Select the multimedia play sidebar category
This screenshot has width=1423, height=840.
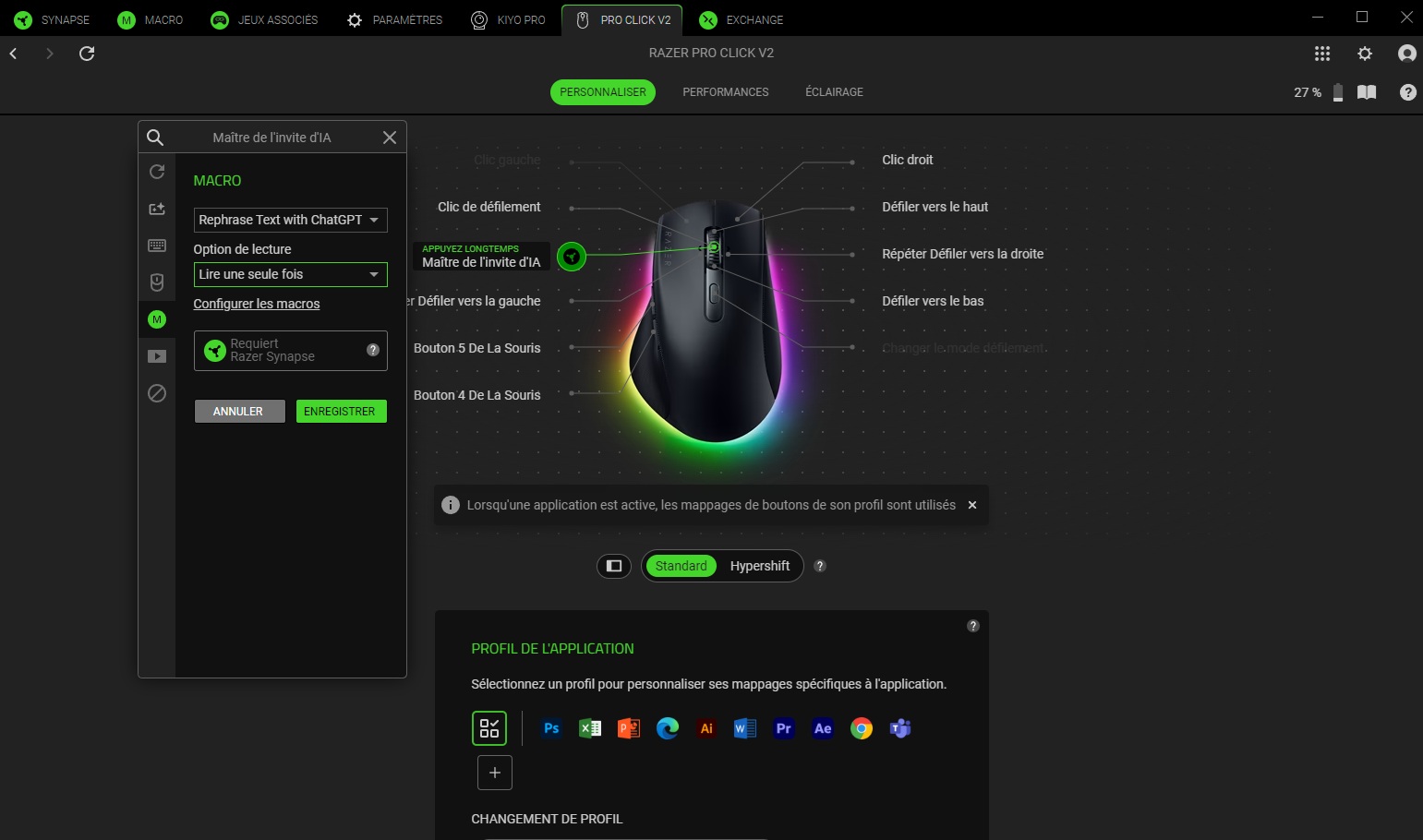pyautogui.click(x=157, y=356)
